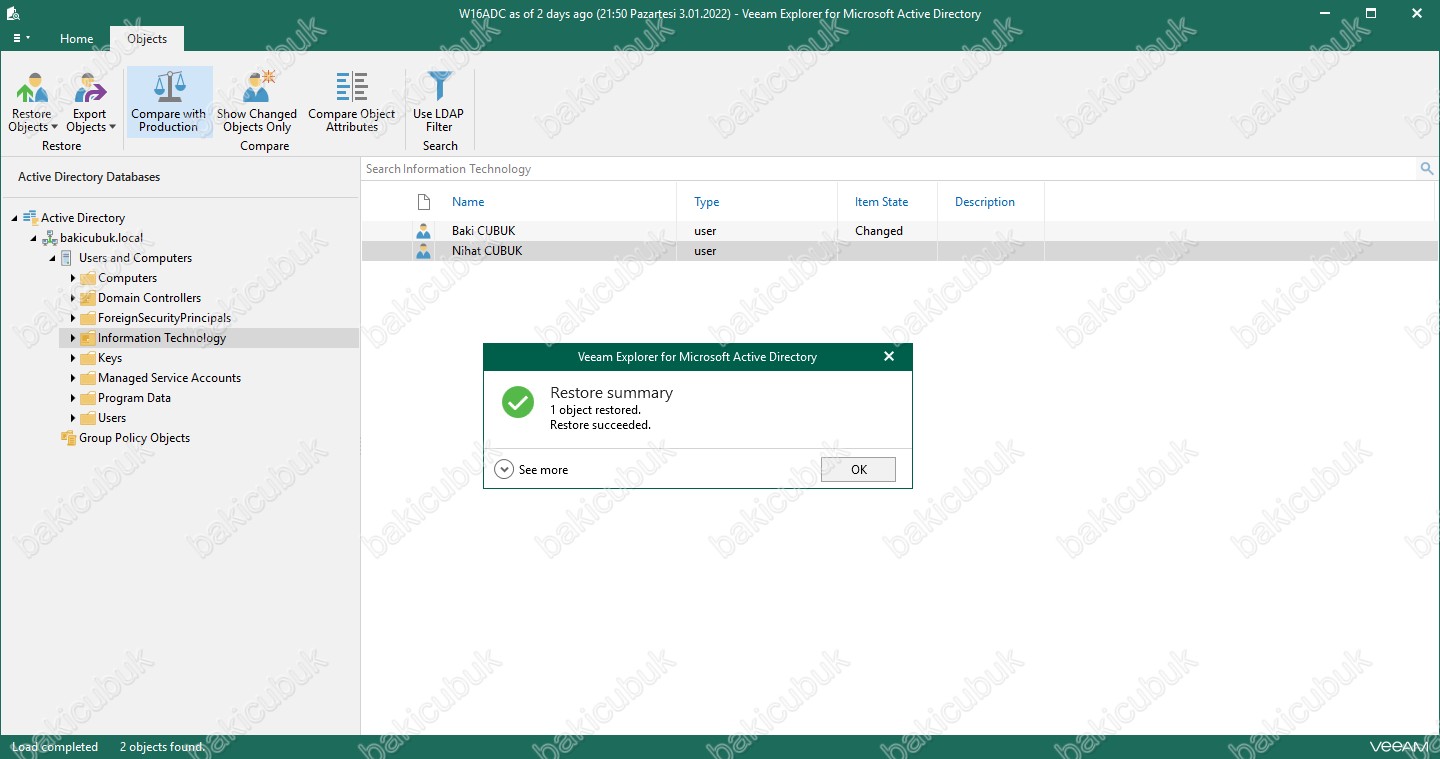Select the Program Data tree item
Screen dimensions: 1440x759
pyautogui.click(x=134, y=398)
